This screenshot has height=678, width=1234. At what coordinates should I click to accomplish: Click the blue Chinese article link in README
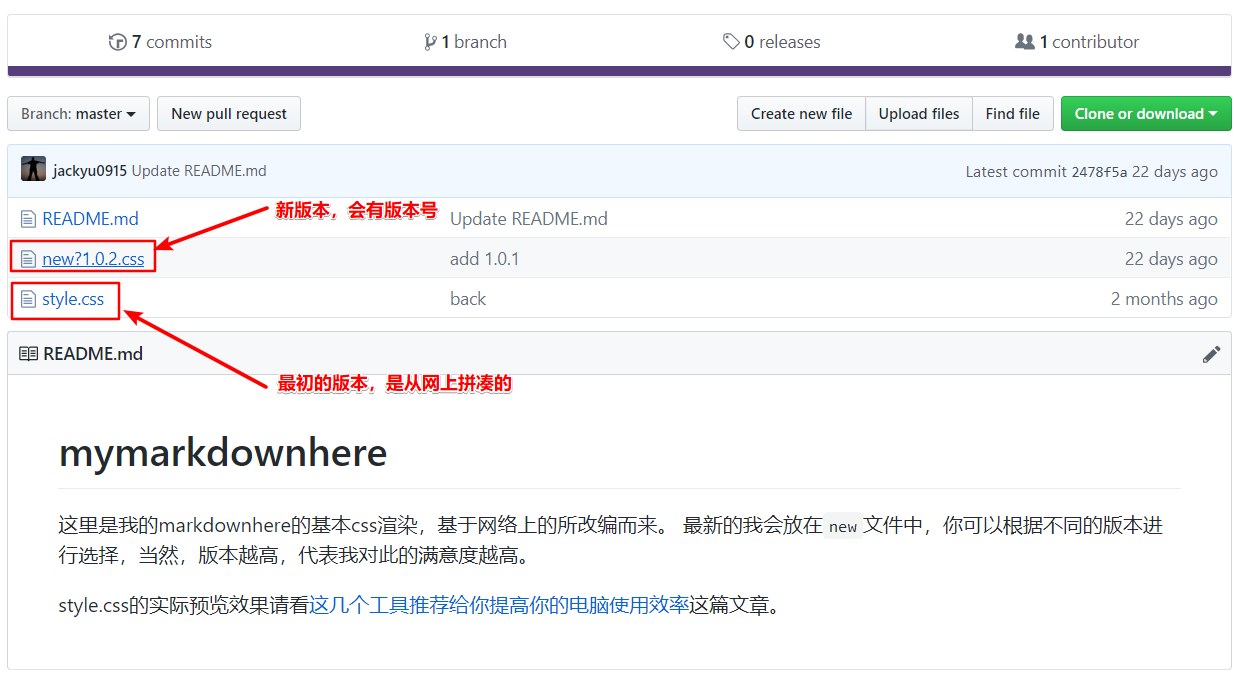pyautogui.click(x=499, y=605)
